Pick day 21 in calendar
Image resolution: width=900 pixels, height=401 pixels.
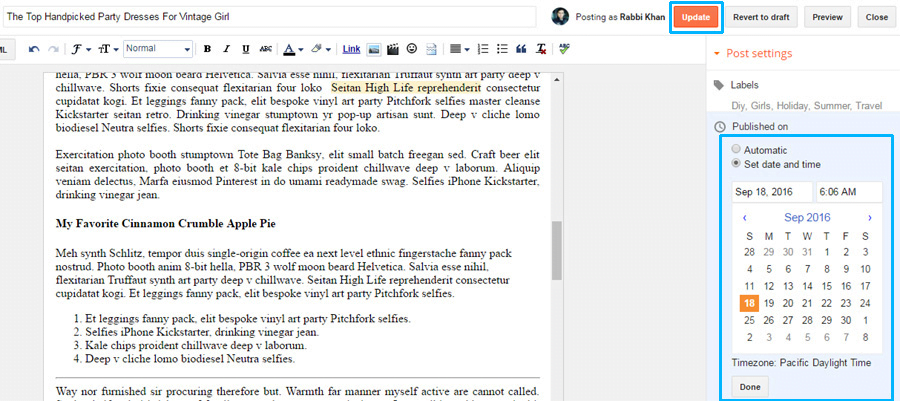(x=808, y=303)
